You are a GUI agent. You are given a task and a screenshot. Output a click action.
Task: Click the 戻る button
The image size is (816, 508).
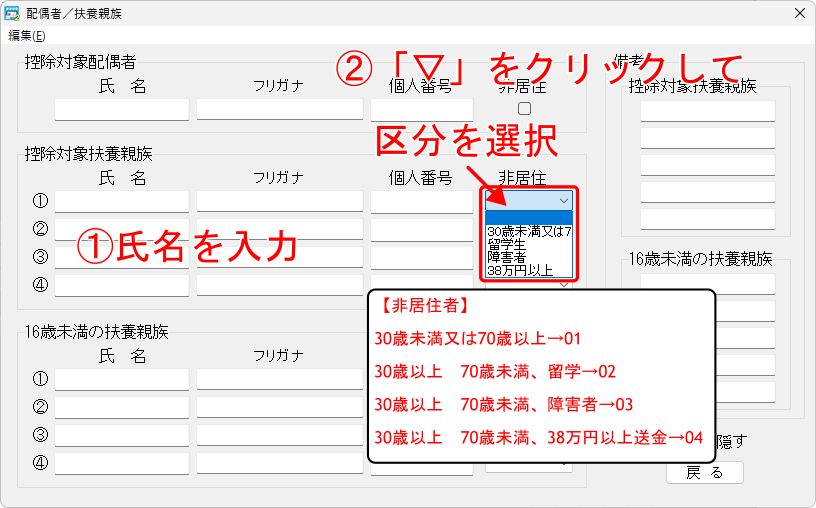[x=704, y=472]
